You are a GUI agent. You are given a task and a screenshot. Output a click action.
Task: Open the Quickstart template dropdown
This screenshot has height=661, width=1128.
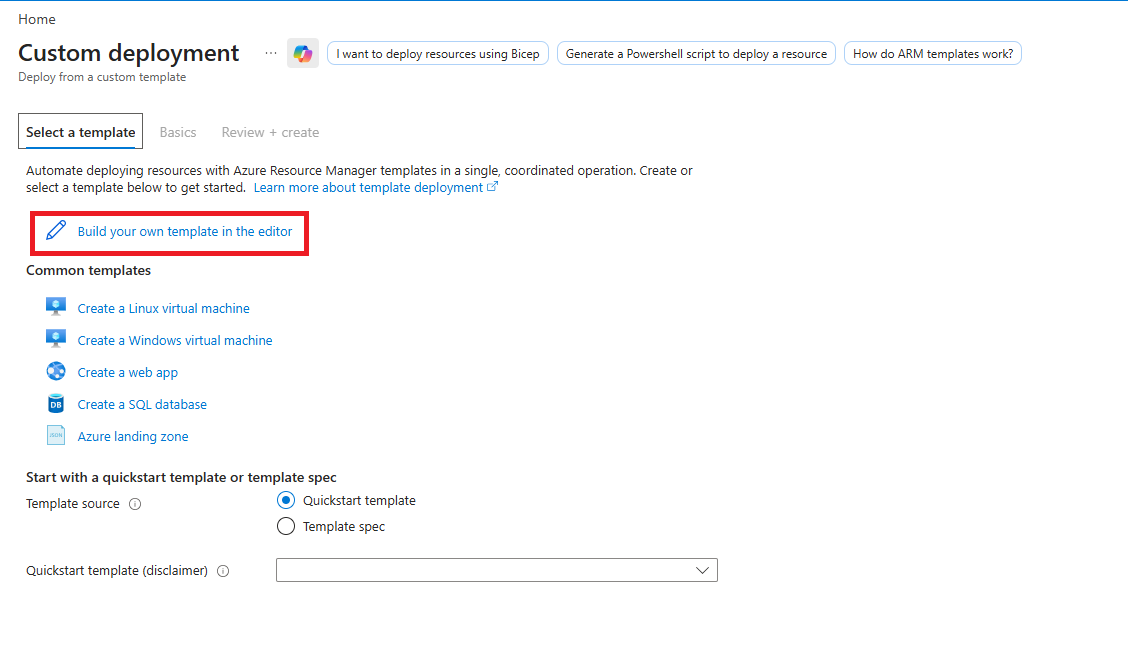pos(496,570)
